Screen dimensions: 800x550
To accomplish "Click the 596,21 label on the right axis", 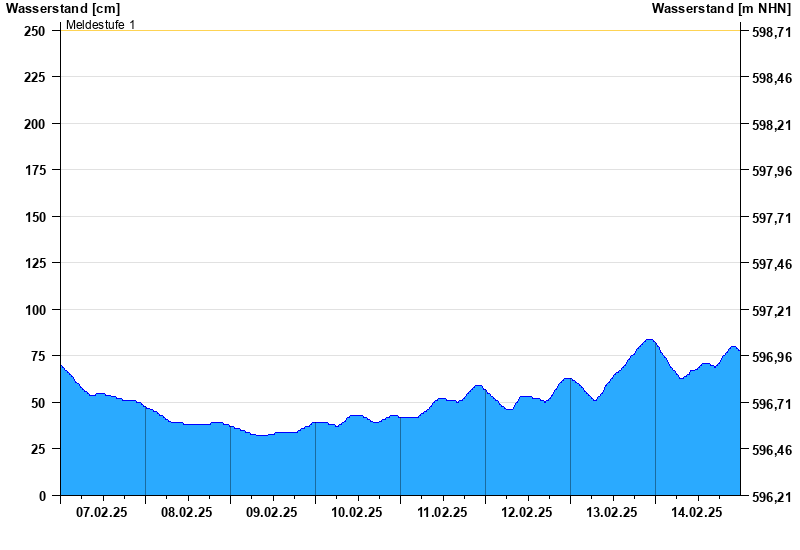I will [771, 497].
